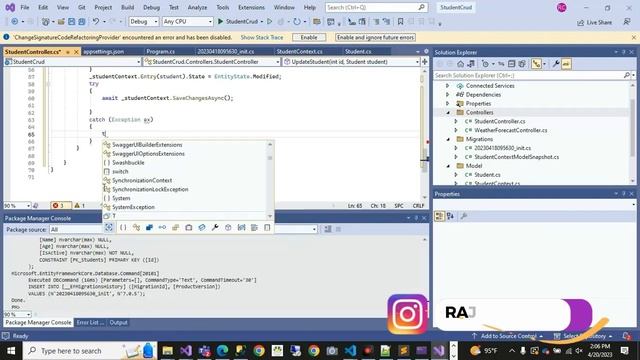Click the Enable button in info bar
The image size is (640, 360).
(x=309, y=37)
